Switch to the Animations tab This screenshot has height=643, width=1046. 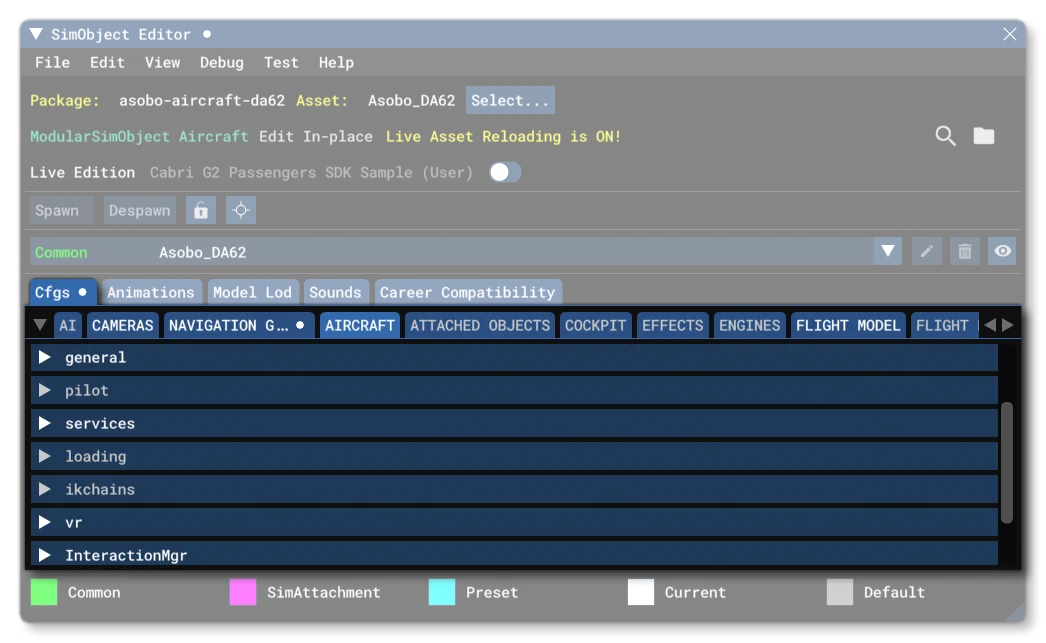pyautogui.click(x=151, y=292)
